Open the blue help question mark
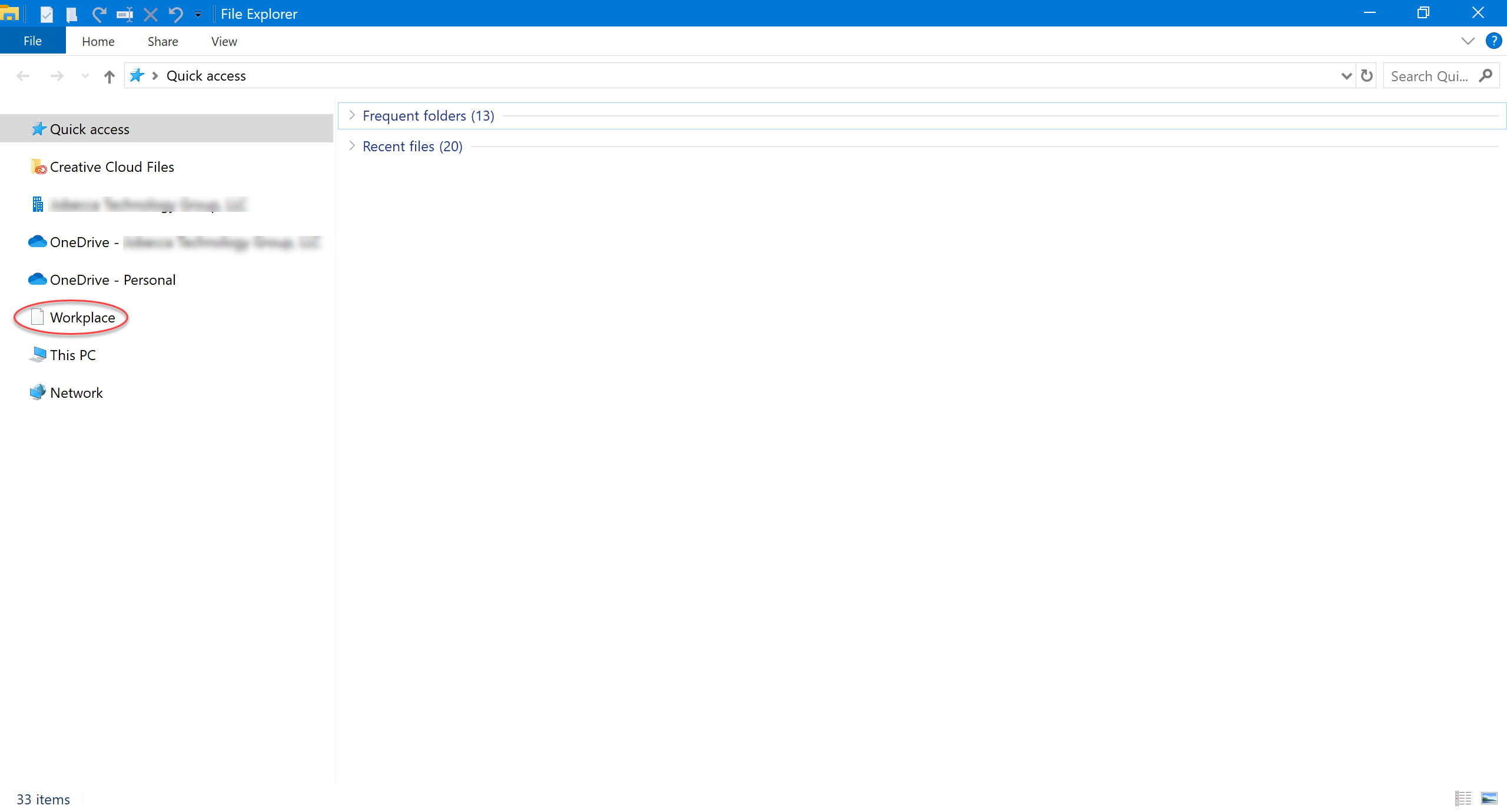The height and width of the screenshot is (812, 1507). click(x=1493, y=41)
